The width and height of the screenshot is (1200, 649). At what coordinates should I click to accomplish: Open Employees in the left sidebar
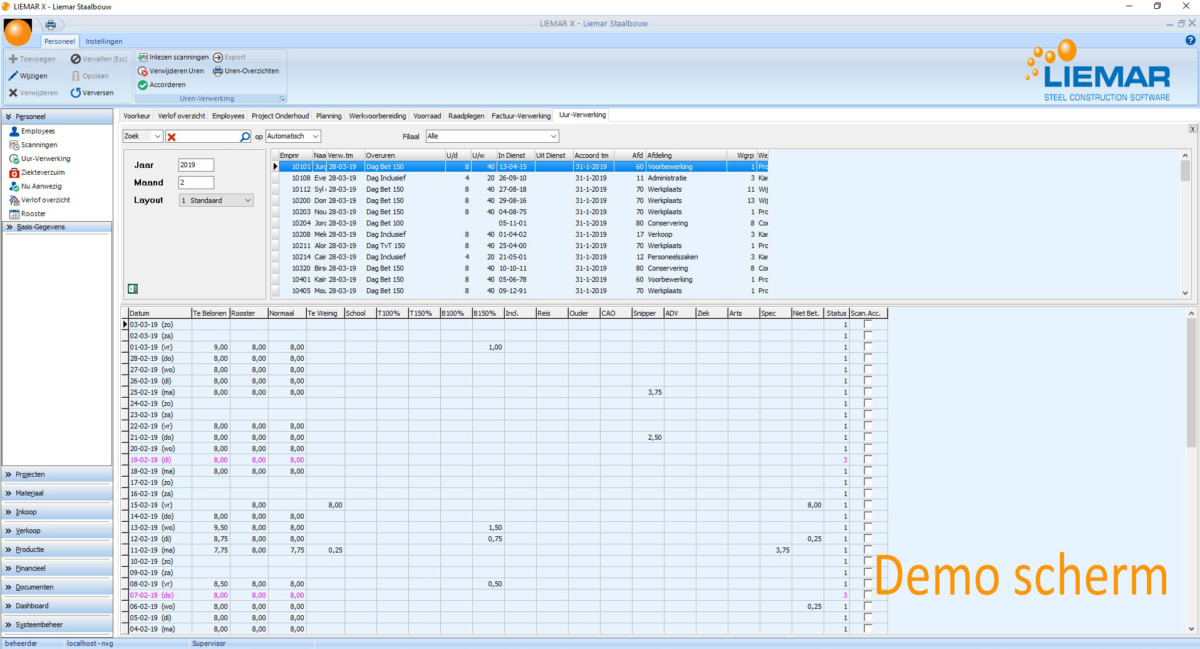point(31,131)
